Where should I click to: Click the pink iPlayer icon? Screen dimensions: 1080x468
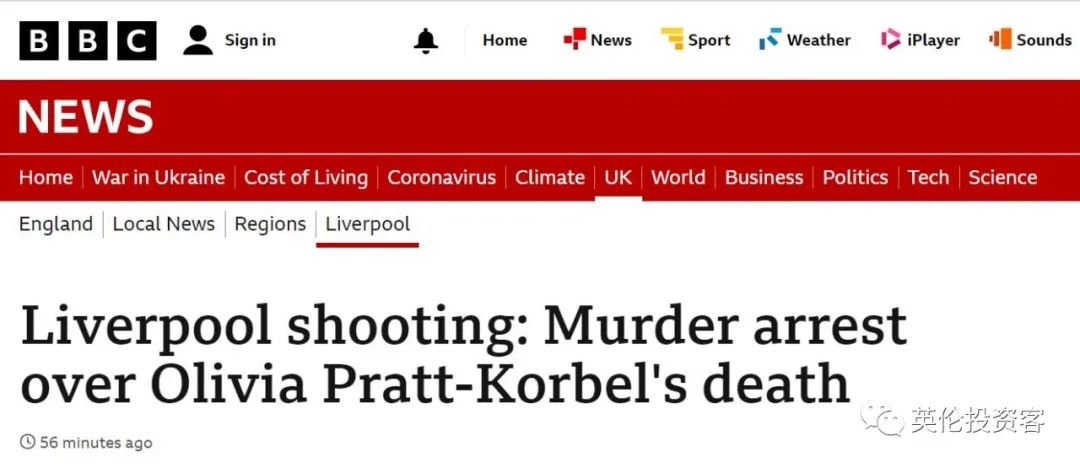(891, 39)
